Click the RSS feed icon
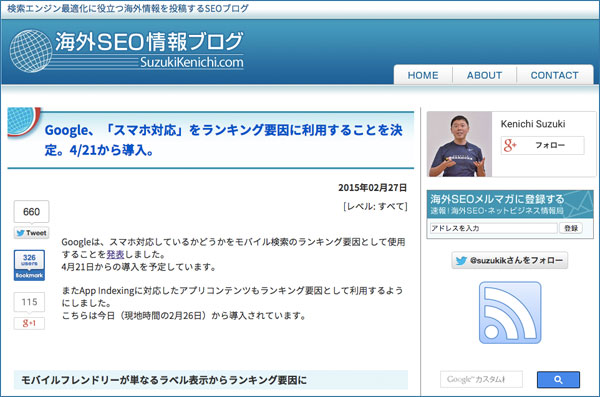Screen dimensions: 600x397 tap(510, 313)
